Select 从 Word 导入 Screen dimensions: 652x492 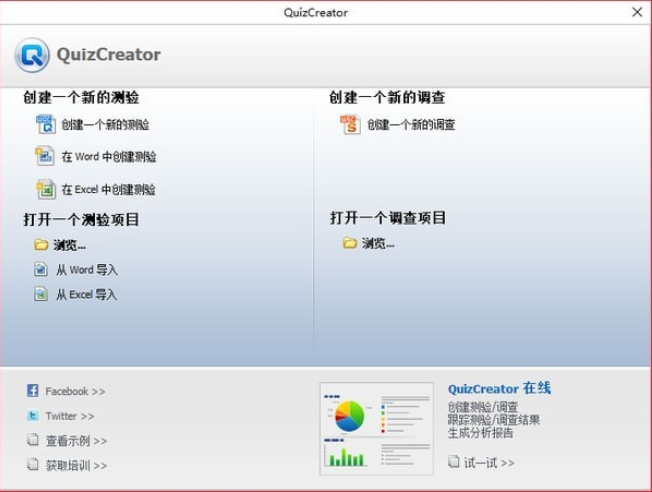[87, 270]
